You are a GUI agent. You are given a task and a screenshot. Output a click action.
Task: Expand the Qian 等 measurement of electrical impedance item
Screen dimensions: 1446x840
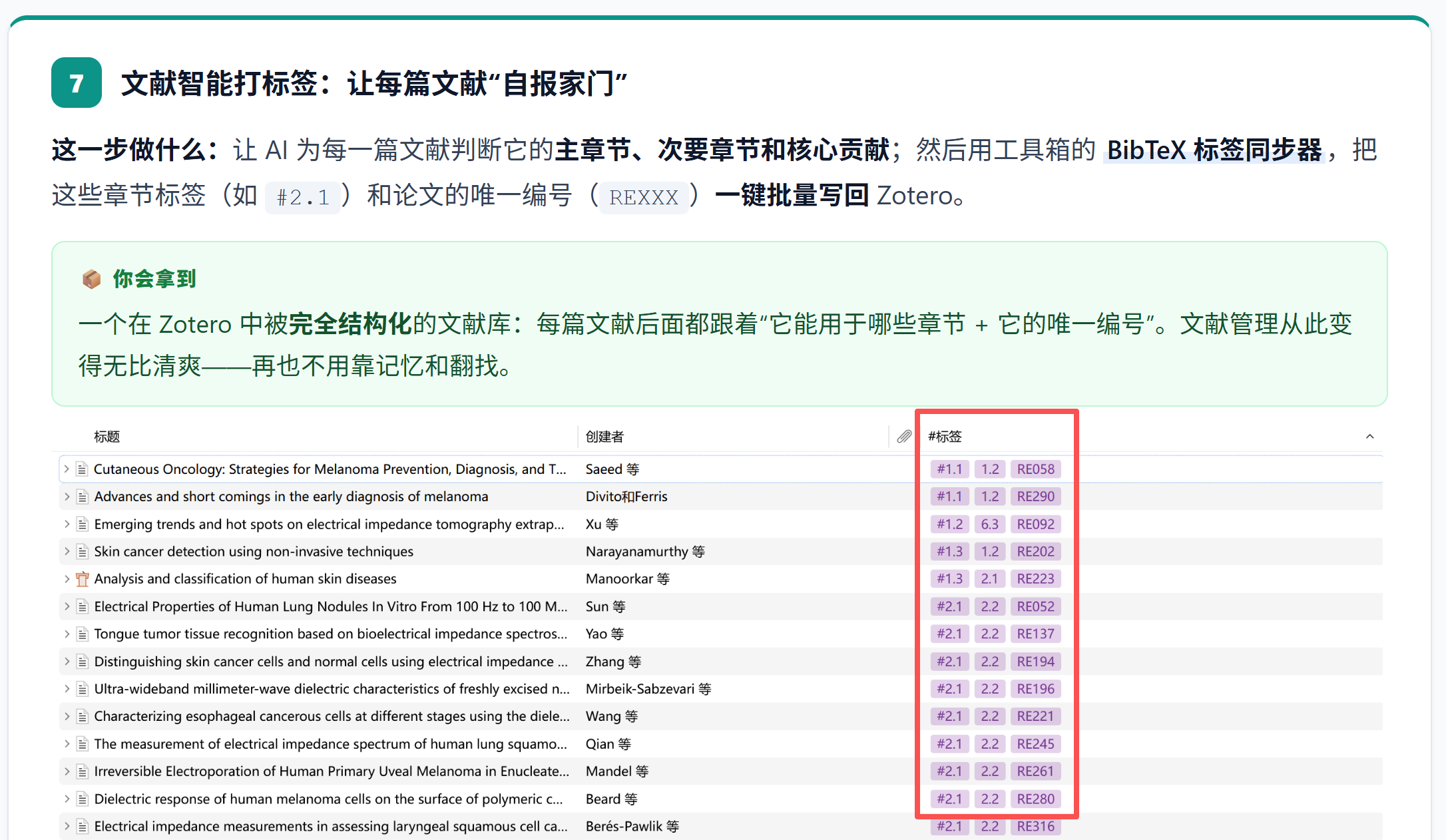pyautogui.click(x=67, y=744)
